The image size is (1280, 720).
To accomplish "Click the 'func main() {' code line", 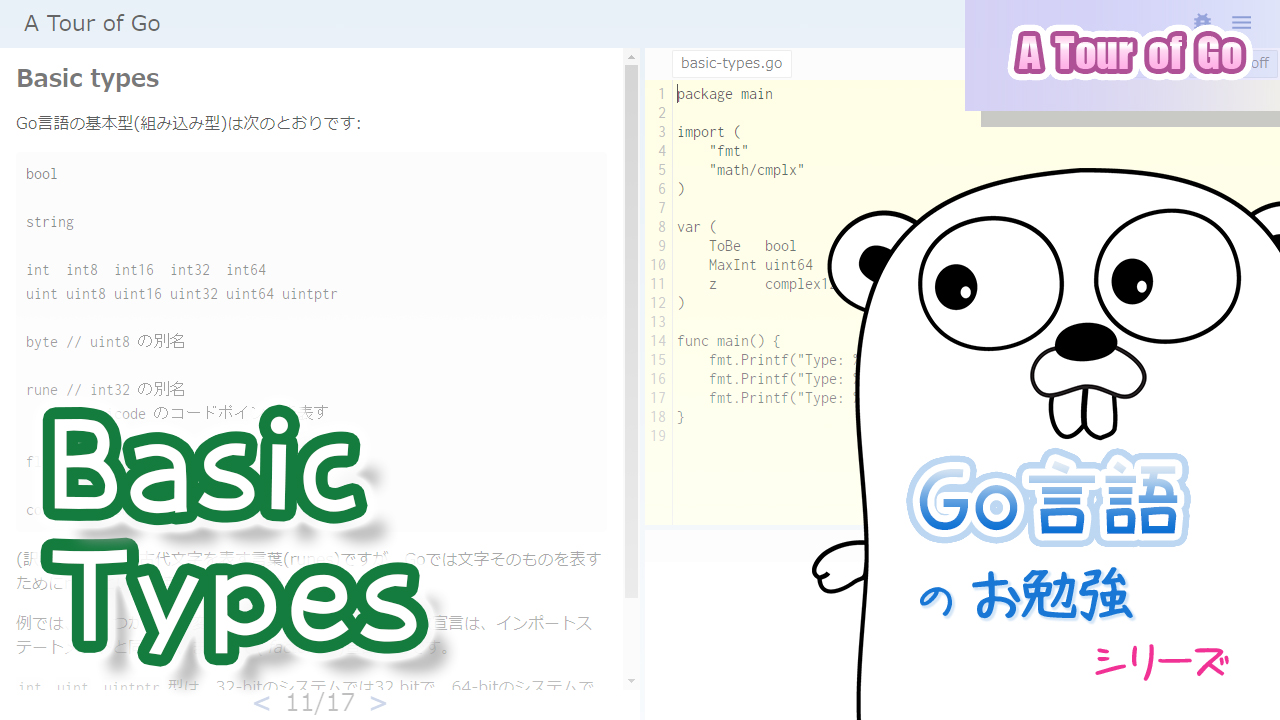I will [729, 341].
